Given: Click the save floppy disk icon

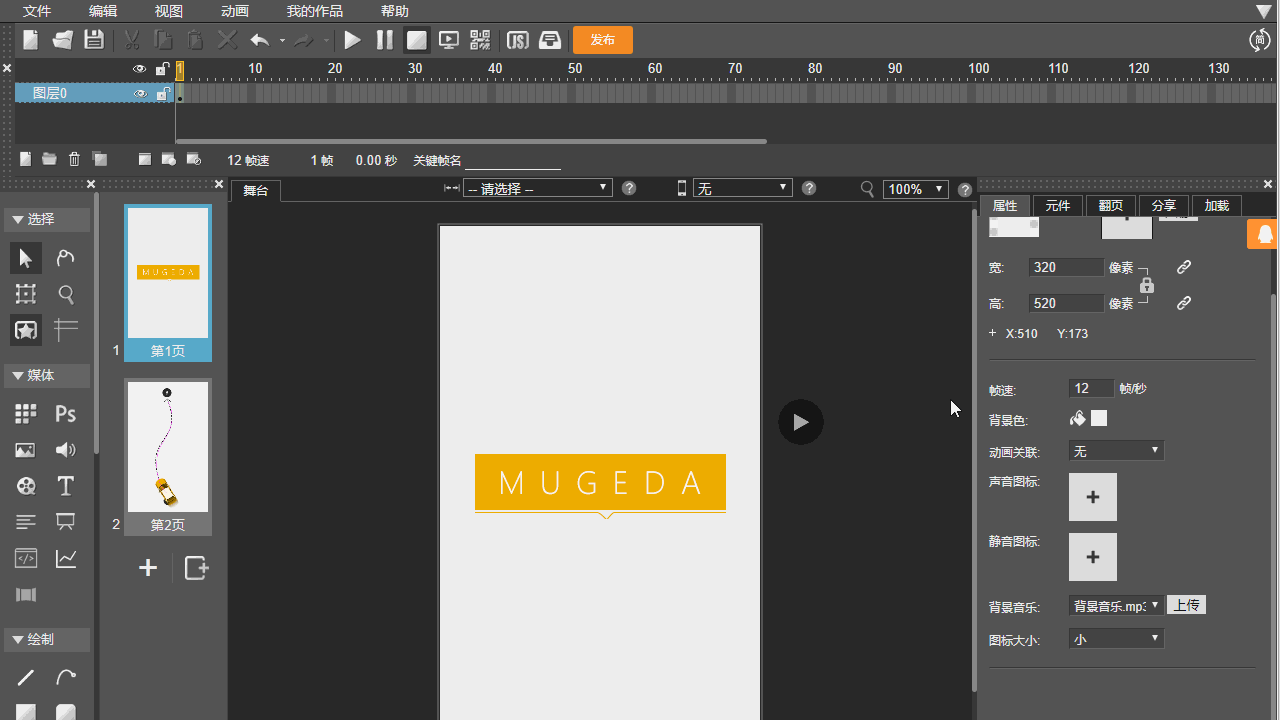Looking at the screenshot, I should (94, 40).
